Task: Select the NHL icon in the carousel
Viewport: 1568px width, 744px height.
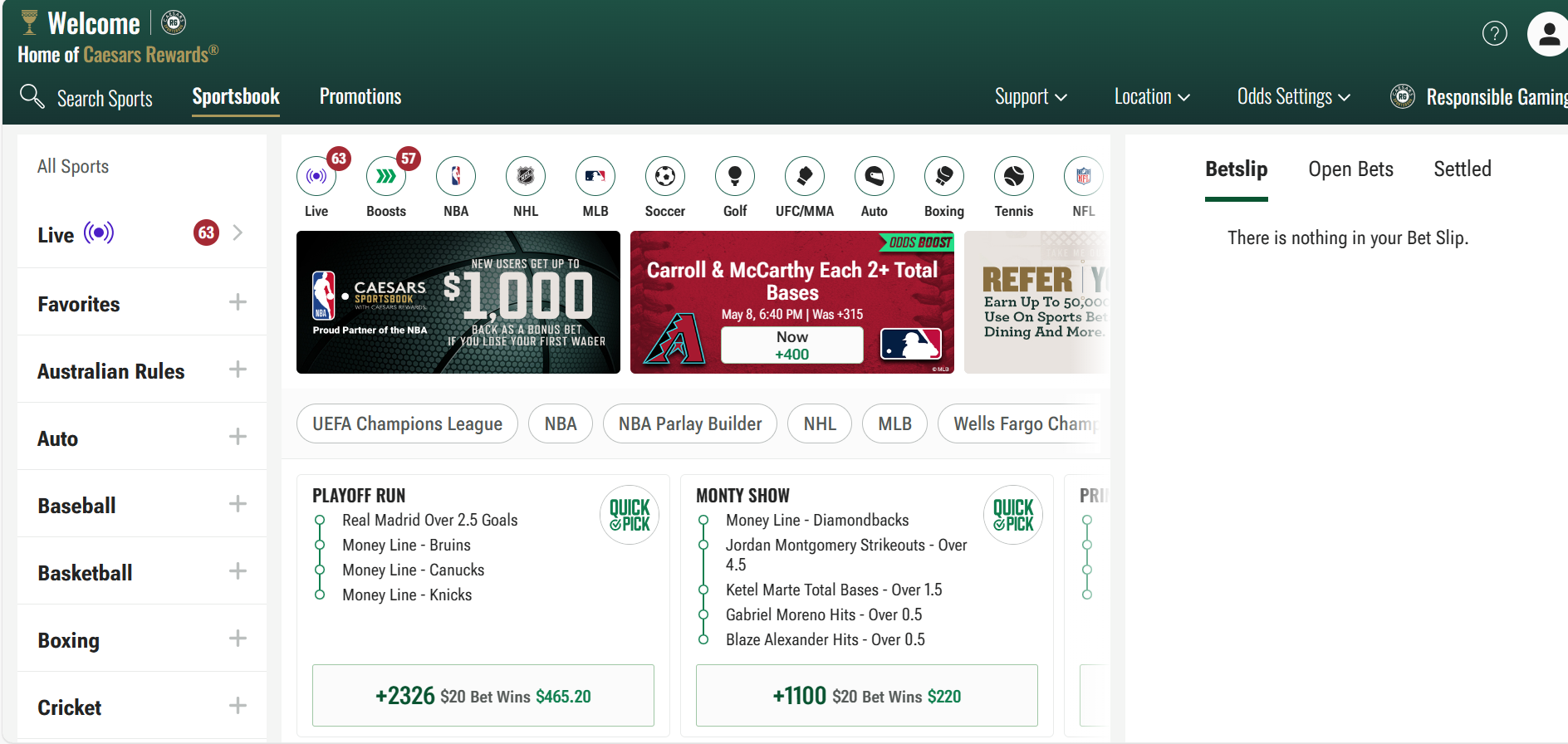Action: click(x=526, y=176)
